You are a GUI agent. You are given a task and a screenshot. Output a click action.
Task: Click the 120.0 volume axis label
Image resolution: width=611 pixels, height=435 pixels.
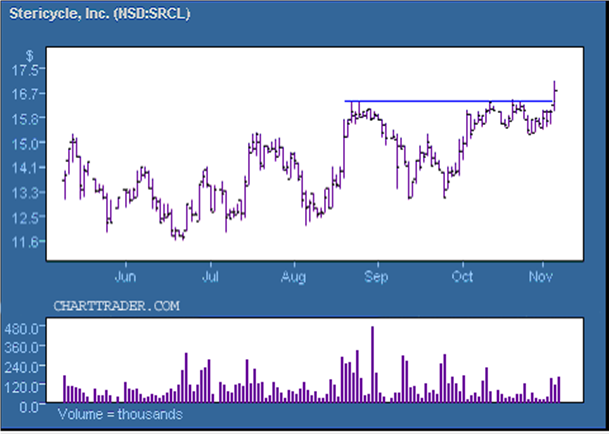[x=21, y=387]
